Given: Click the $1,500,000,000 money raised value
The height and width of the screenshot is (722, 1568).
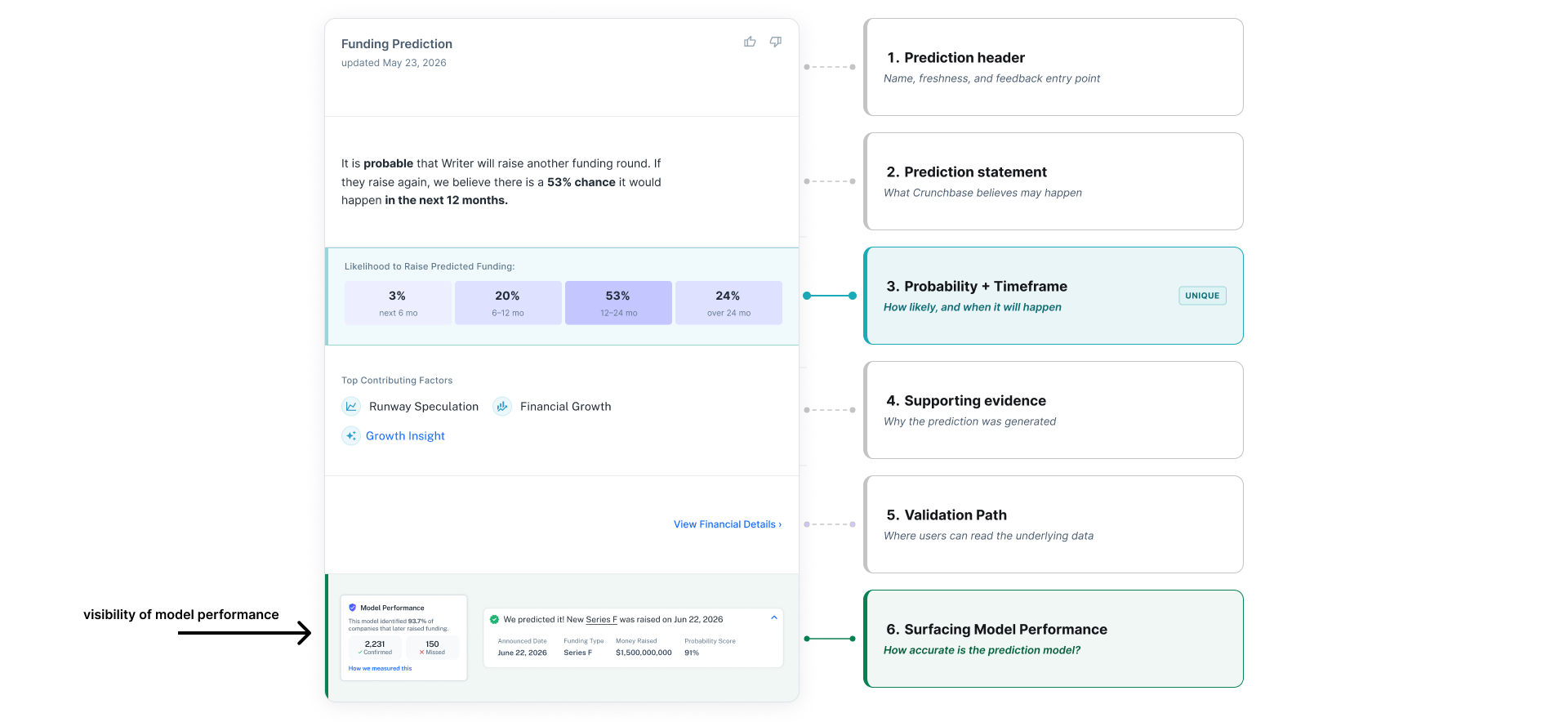Looking at the screenshot, I should click(644, 653).
